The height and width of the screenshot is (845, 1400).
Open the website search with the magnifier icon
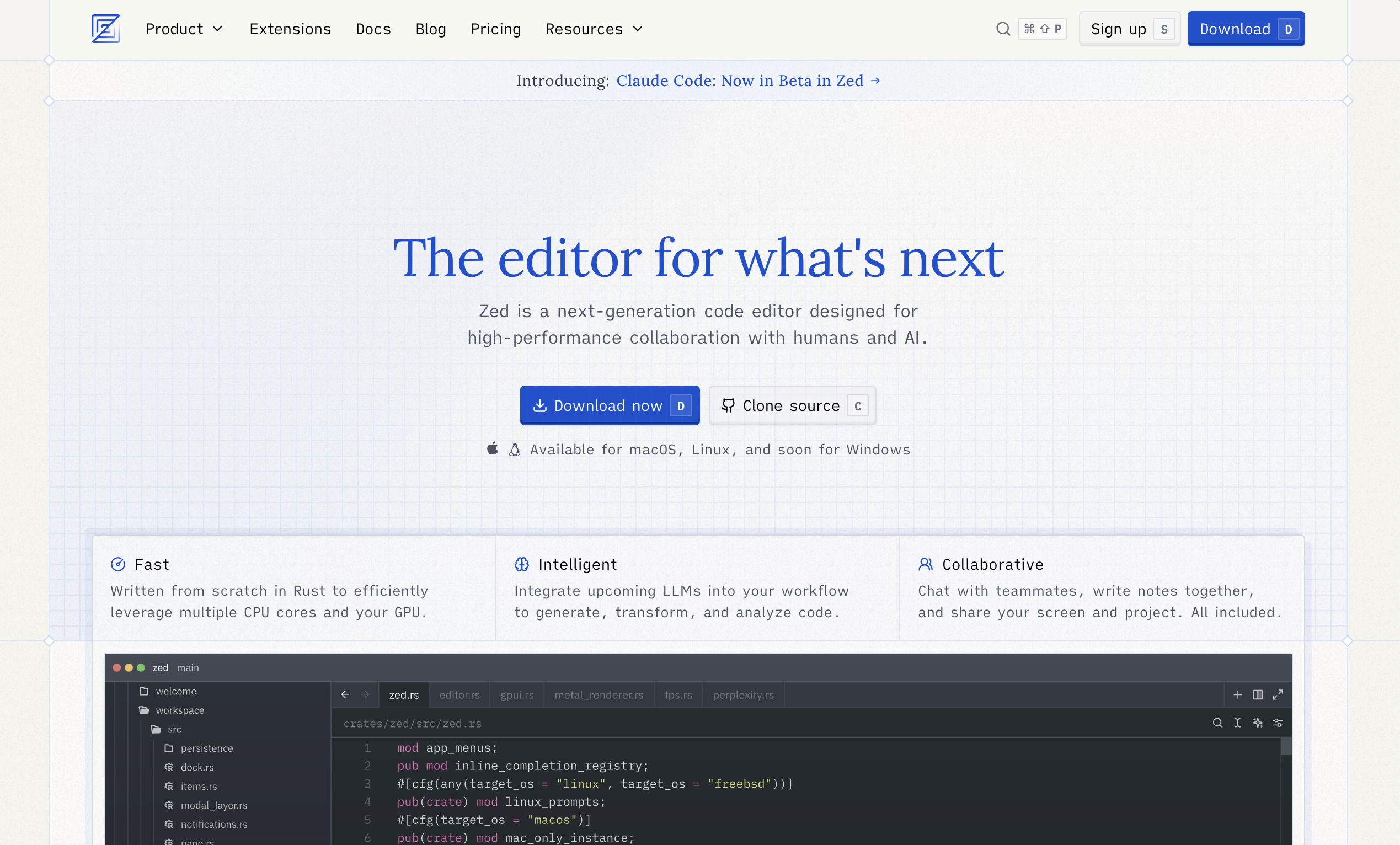coord(1003,29)
